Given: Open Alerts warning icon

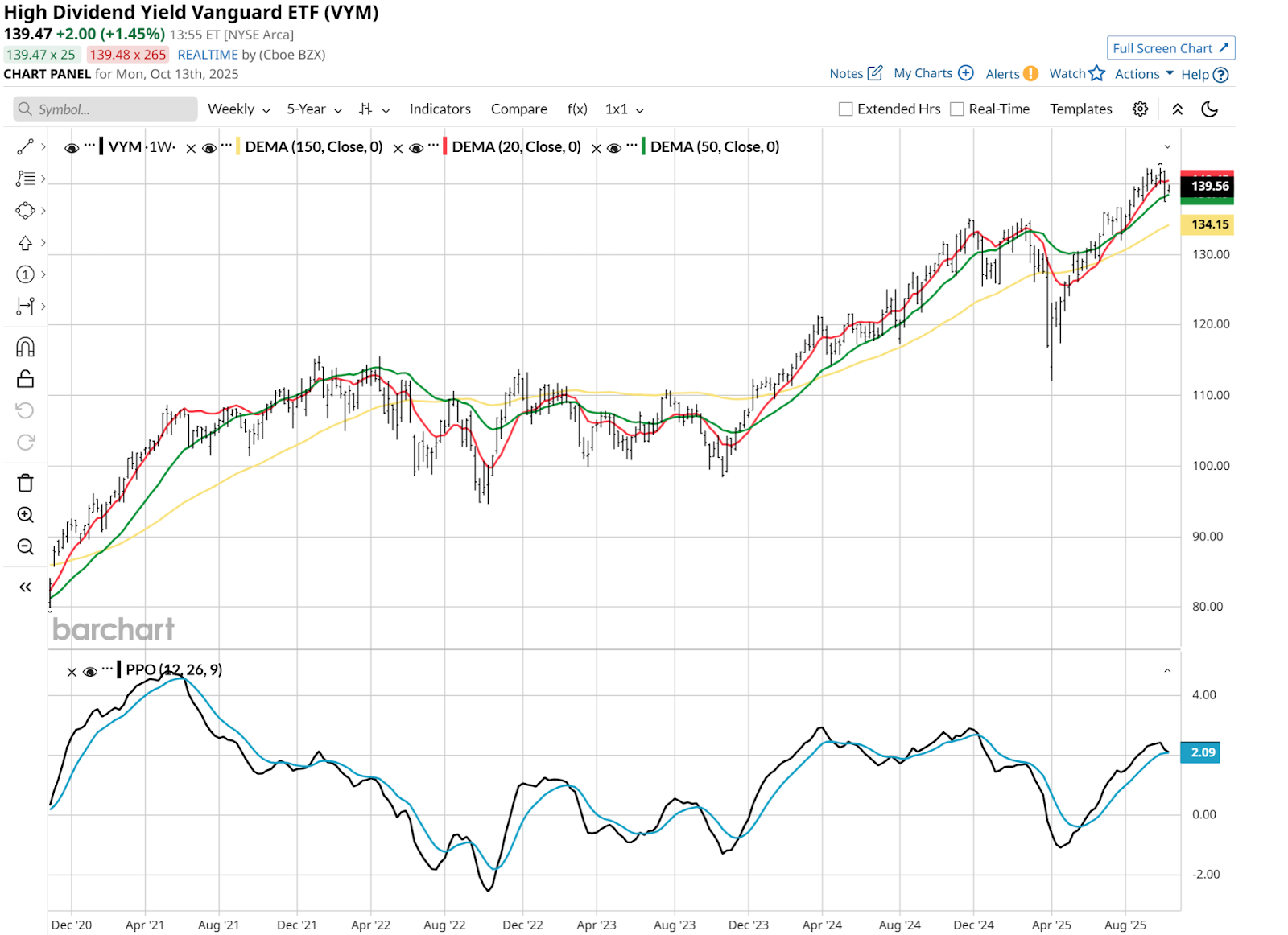Looking at the screenshot, I should 1030,73.
